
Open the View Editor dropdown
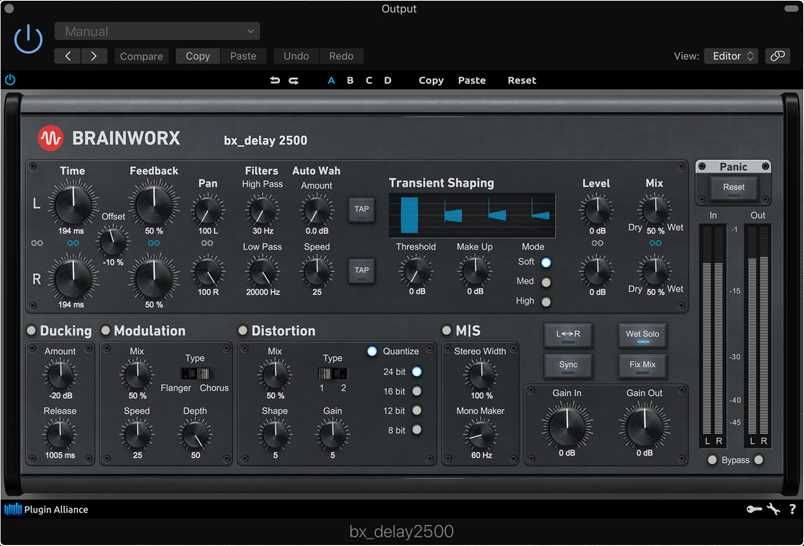pyautogui.click(x=731, y=56)
